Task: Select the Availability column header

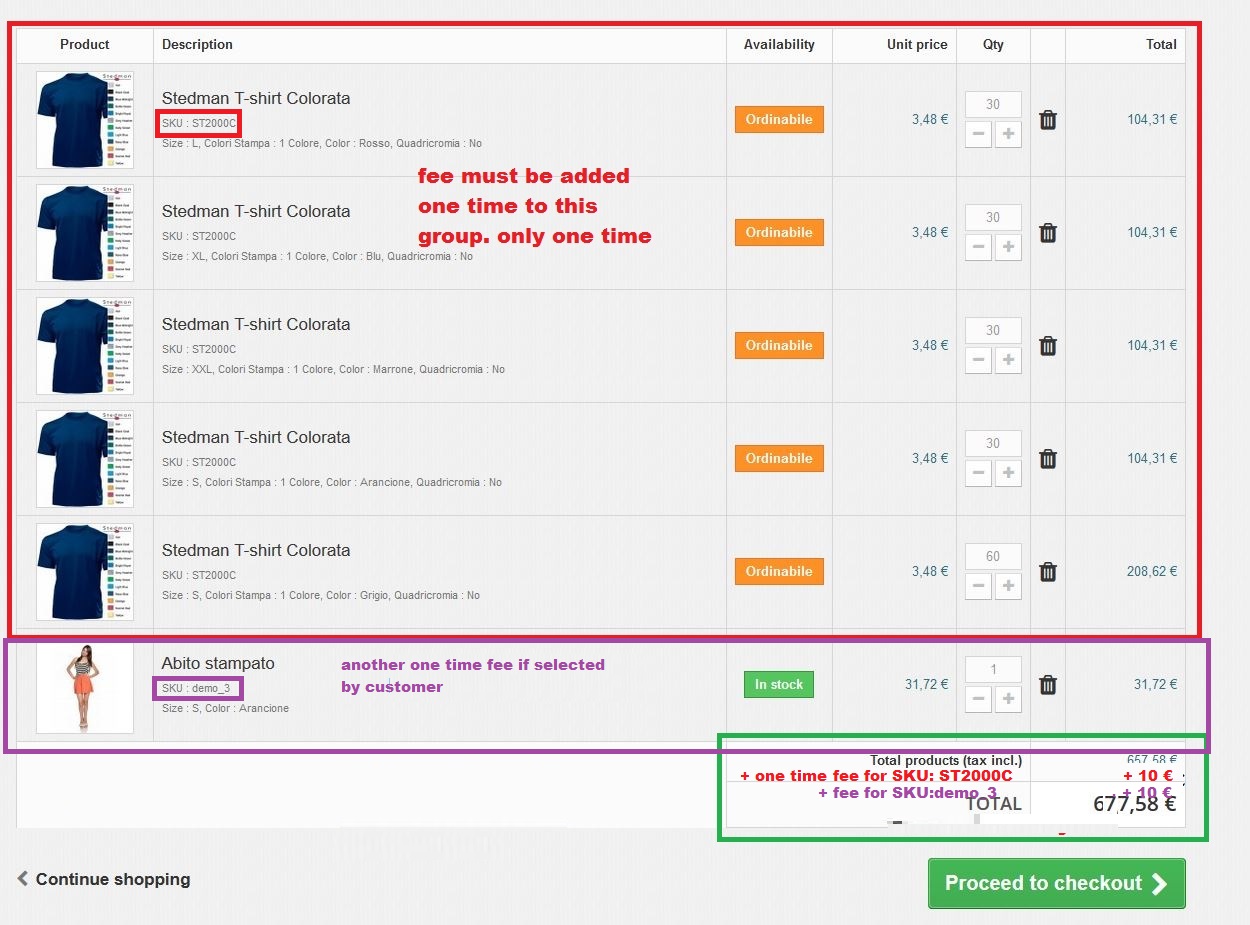Action: [779, 44]
